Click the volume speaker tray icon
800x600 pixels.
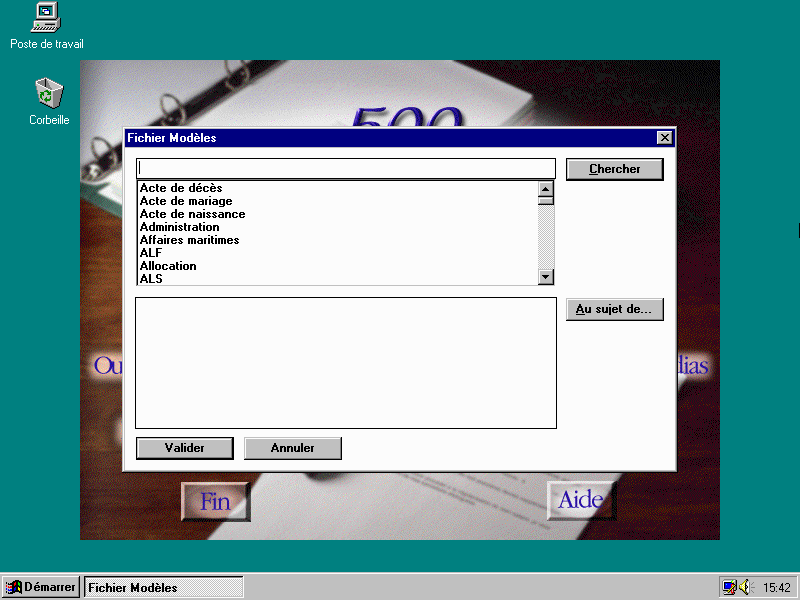point(746,587)
